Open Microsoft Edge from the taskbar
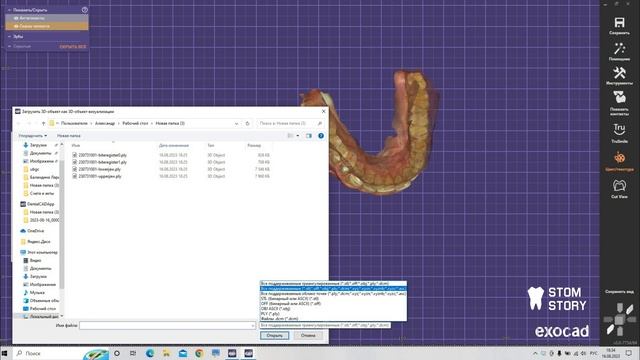The height and width of the screenshot is (360, 640). 150,353
